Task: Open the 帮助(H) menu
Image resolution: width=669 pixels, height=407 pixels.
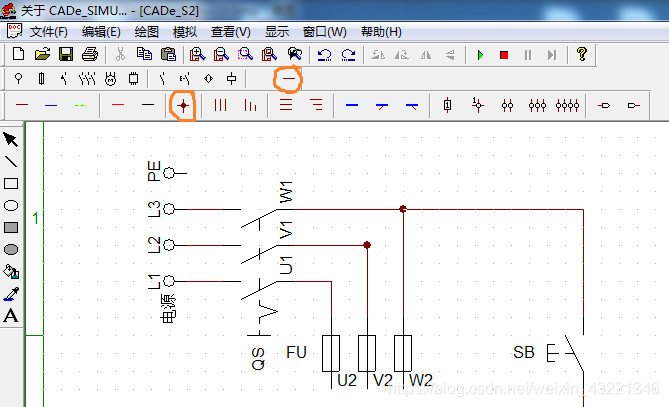Action: pyautogui.click(x=381, y=32)
